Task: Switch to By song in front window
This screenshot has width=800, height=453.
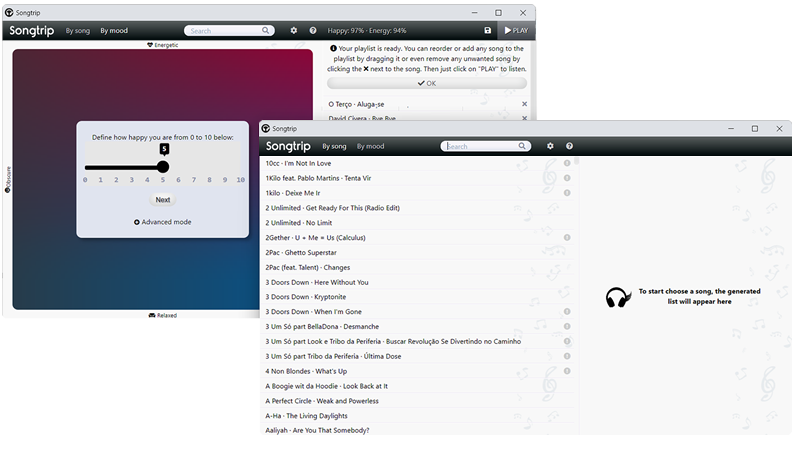Action: click(334, 146)
